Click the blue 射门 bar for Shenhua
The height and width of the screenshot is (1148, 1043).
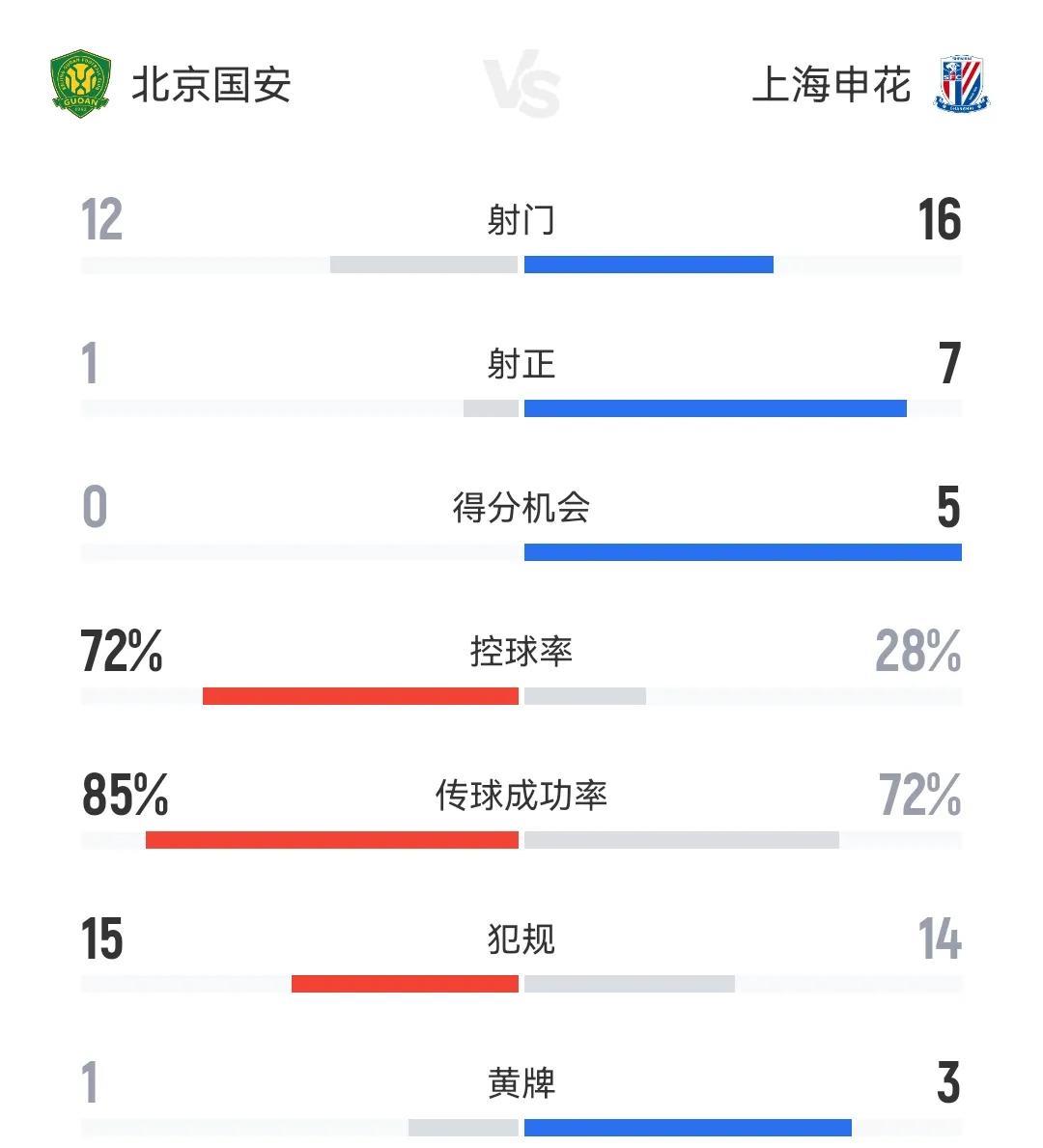[648, 265]
